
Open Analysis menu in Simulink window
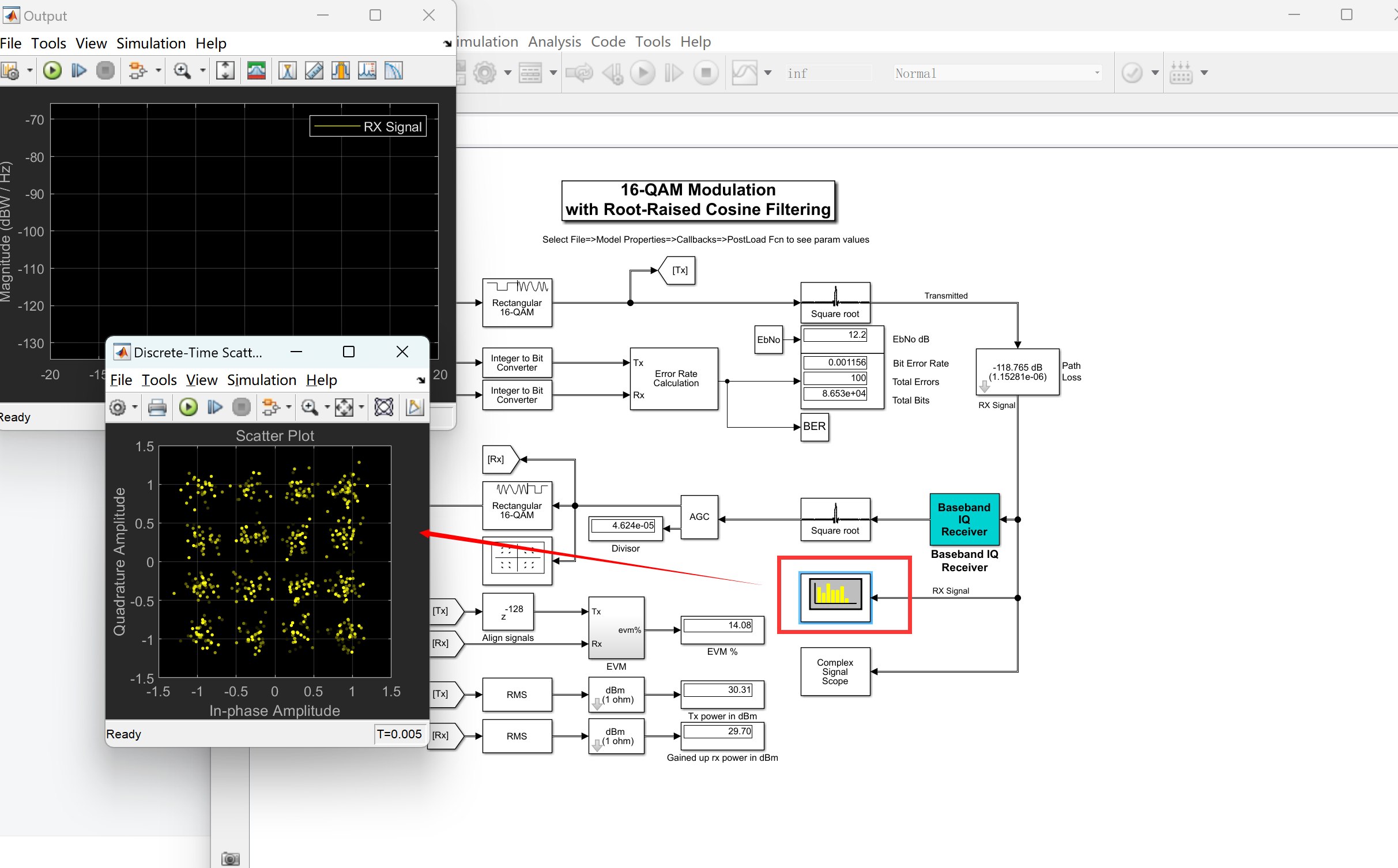(554, 42)
